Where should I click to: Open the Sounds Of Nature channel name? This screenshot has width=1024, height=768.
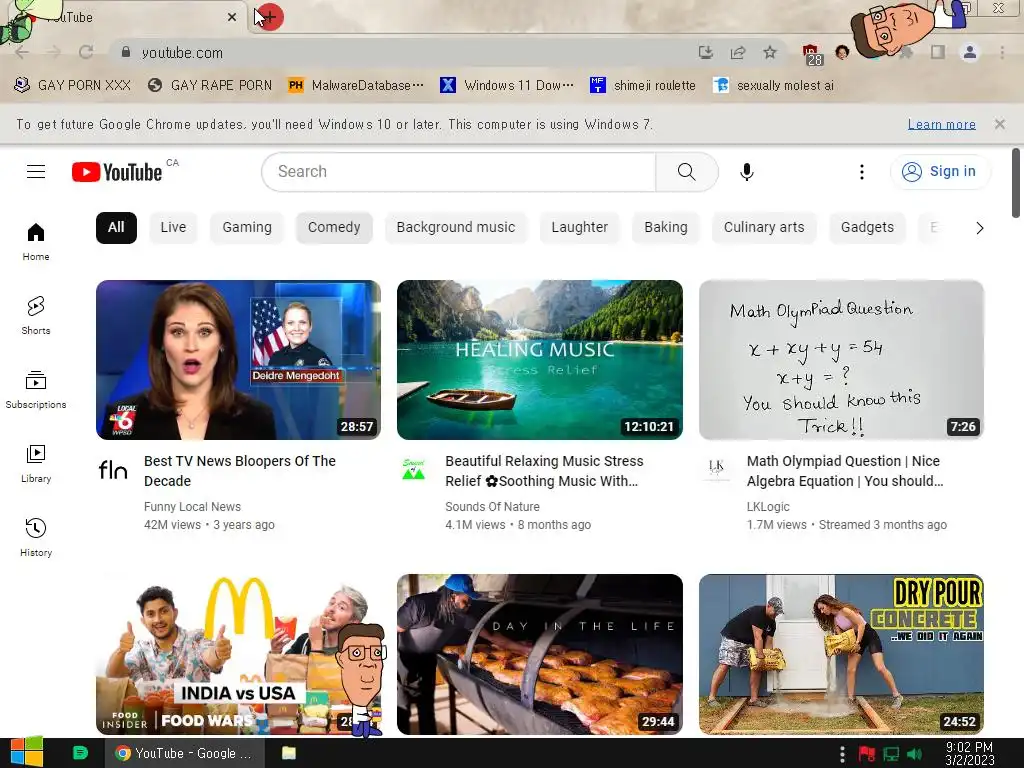[492, 507]
